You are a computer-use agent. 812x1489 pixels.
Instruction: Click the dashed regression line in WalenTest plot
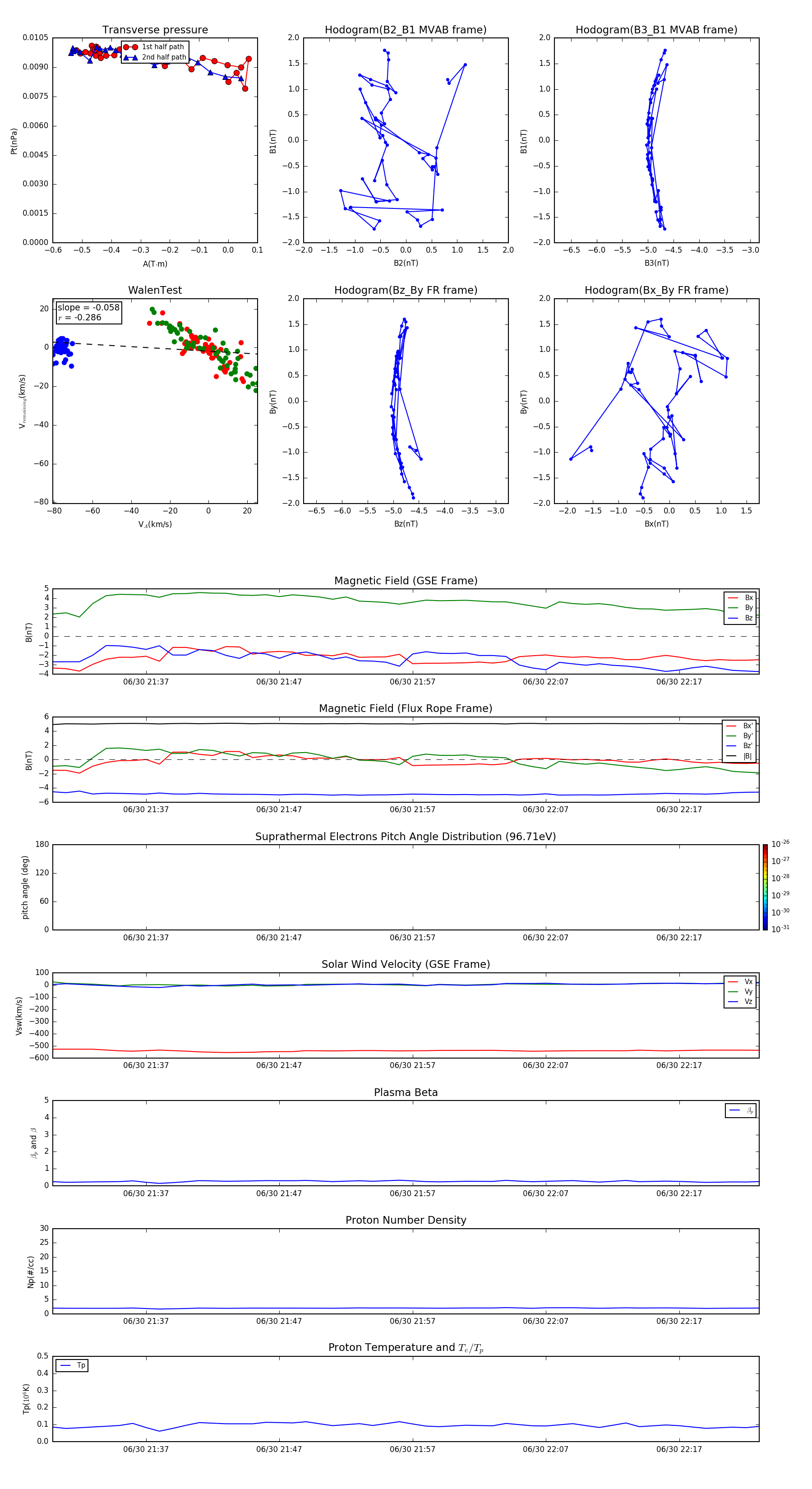click(x=155, y=347)
